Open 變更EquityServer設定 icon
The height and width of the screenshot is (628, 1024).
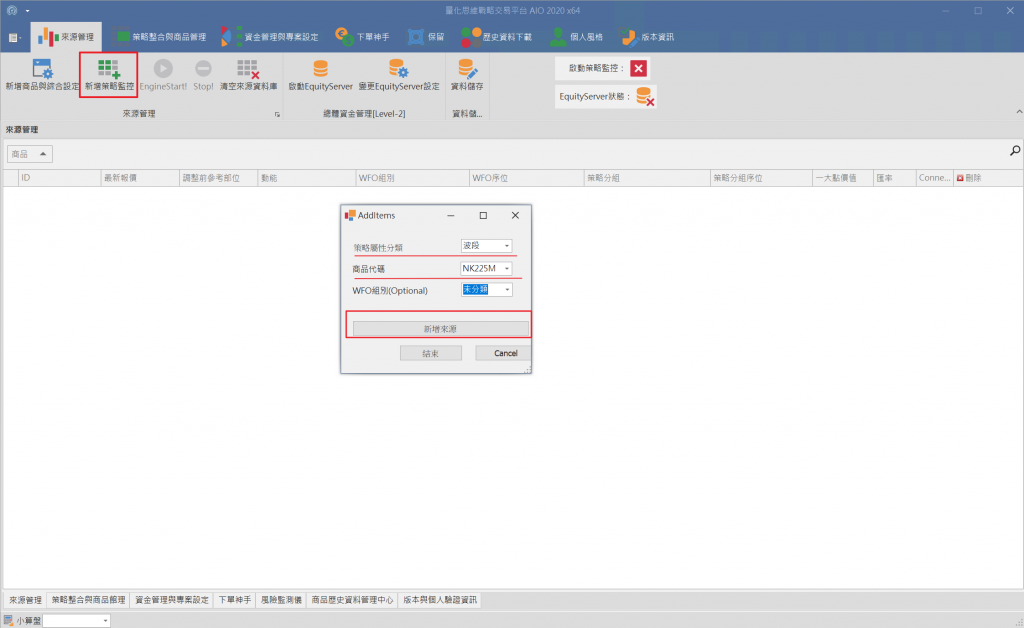tap(399, 69)
